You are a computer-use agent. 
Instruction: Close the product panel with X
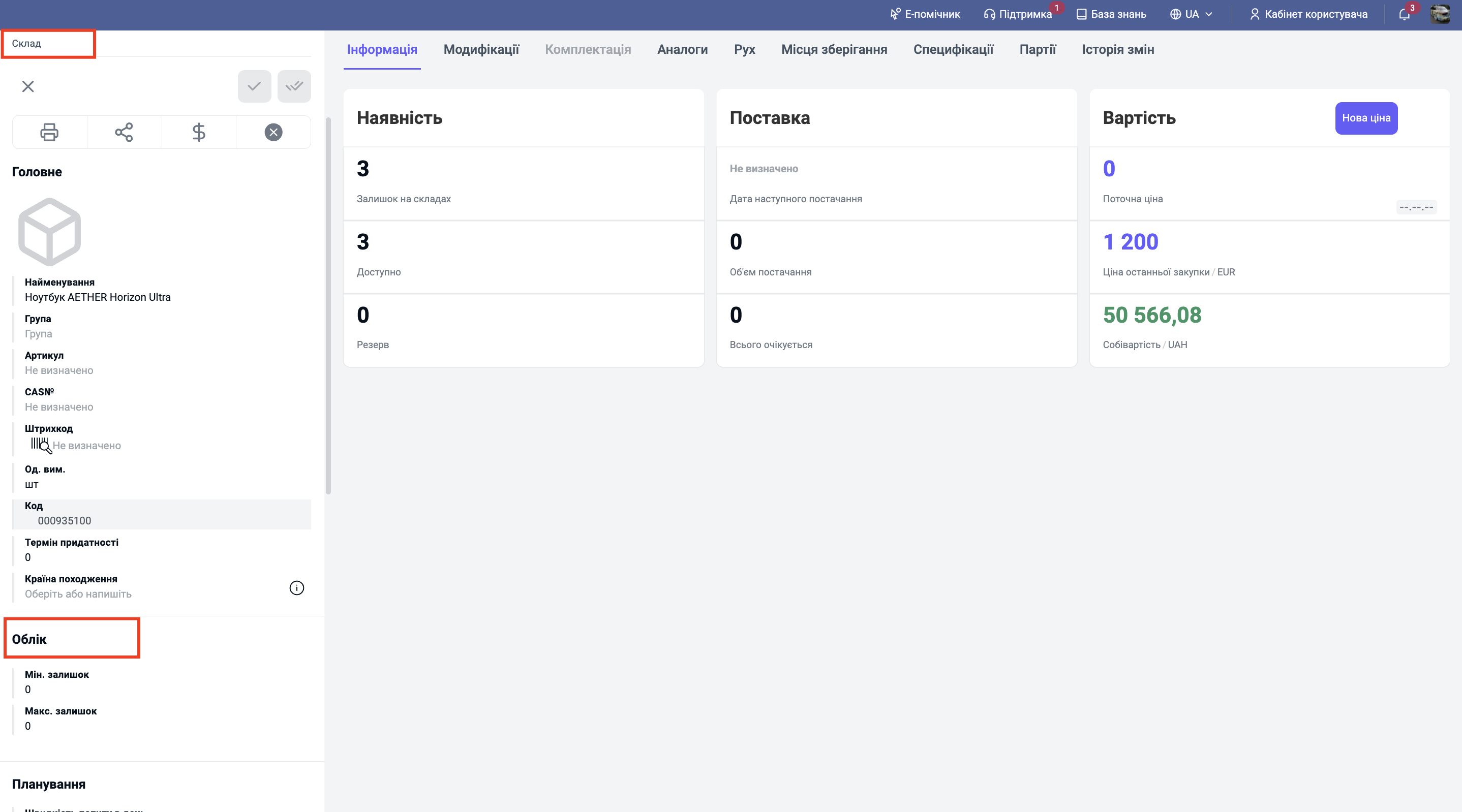(x=28, y=86)
